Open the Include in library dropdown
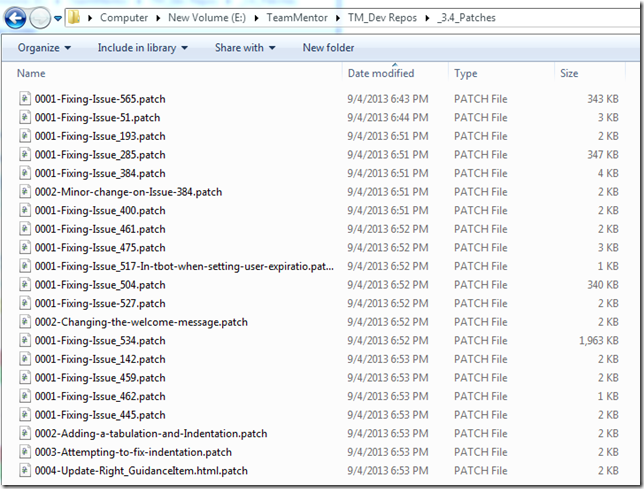Screen dimensions: 644x489 tap(143, 47)
